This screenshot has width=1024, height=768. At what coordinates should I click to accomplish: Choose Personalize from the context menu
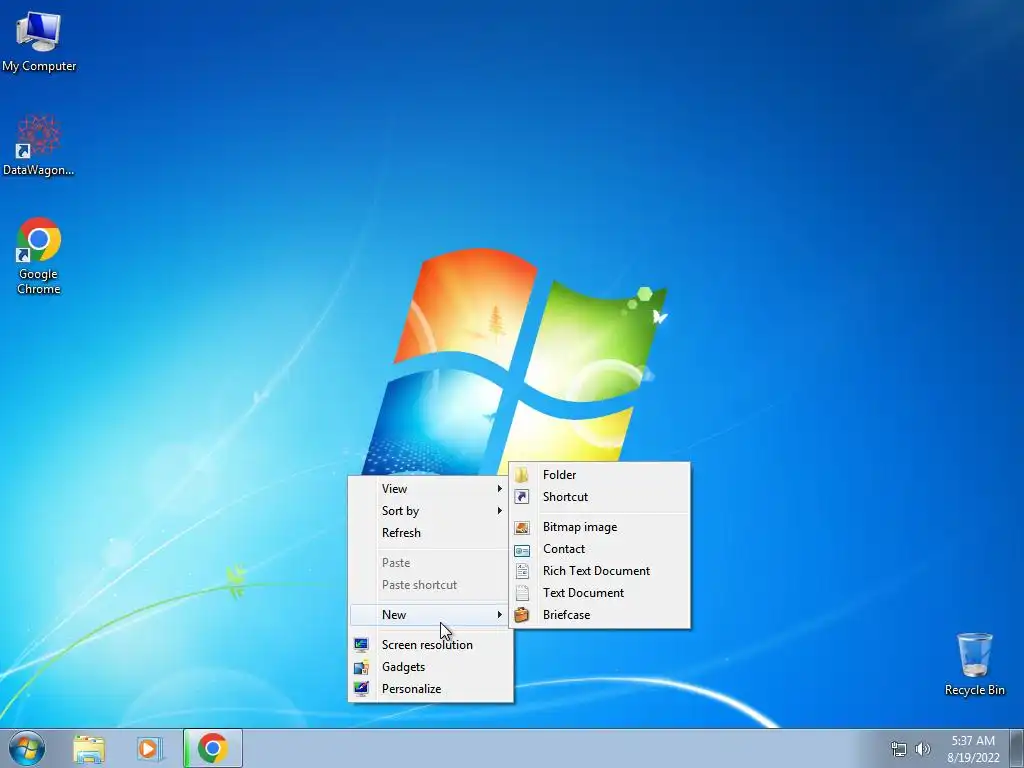[x=431, y=689]
